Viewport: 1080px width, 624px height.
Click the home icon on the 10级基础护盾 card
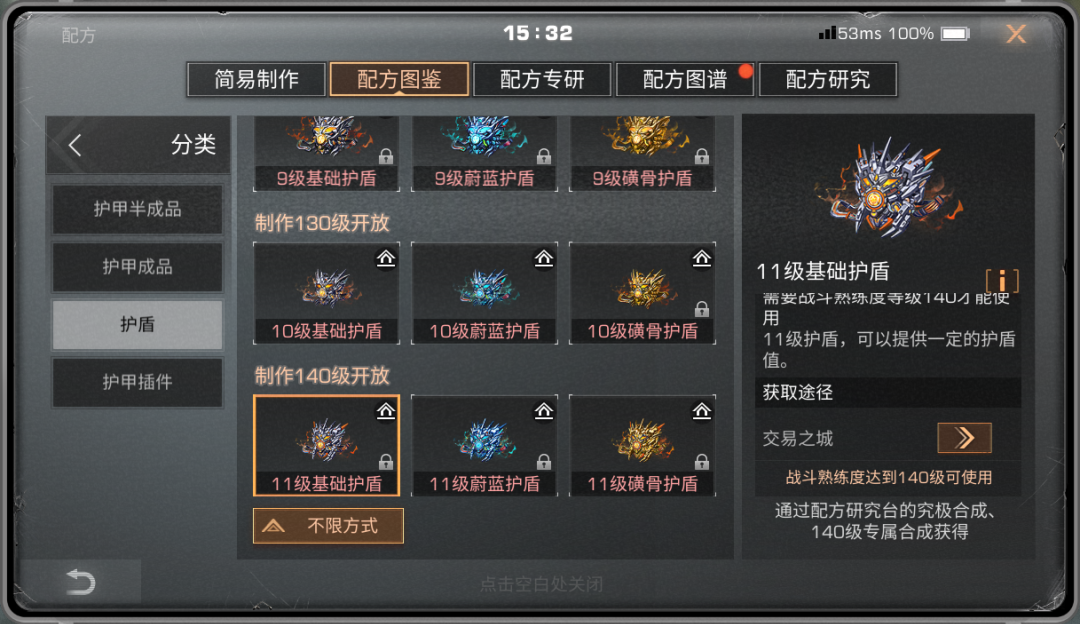coord(386,258)
